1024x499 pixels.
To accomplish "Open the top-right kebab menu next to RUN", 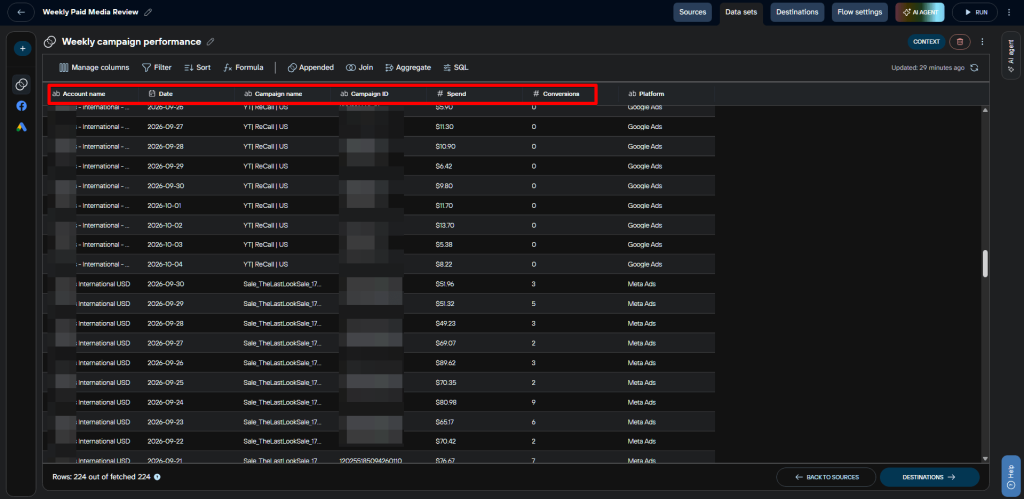I will [x=1009, y=12].
